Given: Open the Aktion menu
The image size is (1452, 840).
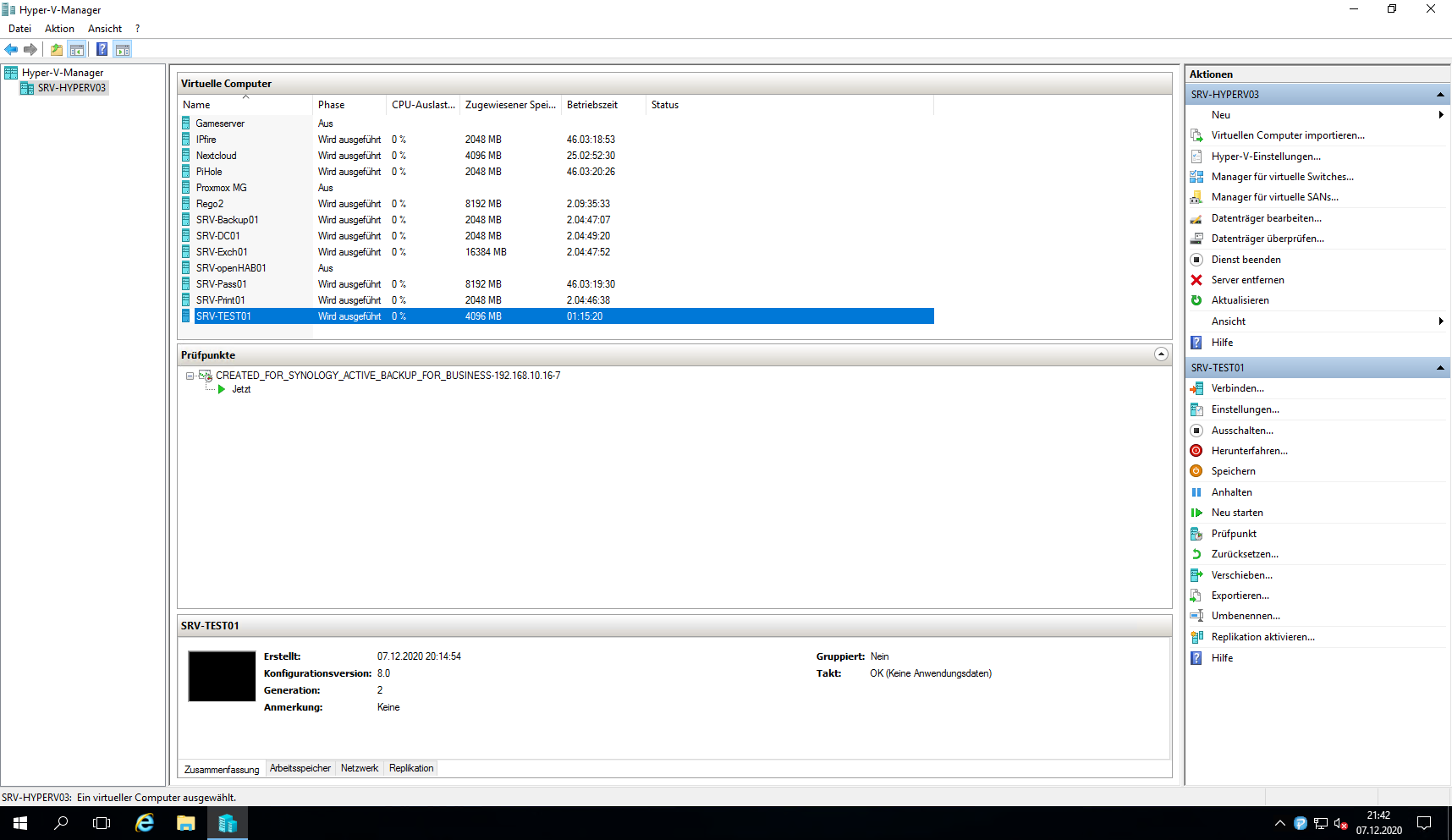Looking at the screenshot, I should pos(59,29).
